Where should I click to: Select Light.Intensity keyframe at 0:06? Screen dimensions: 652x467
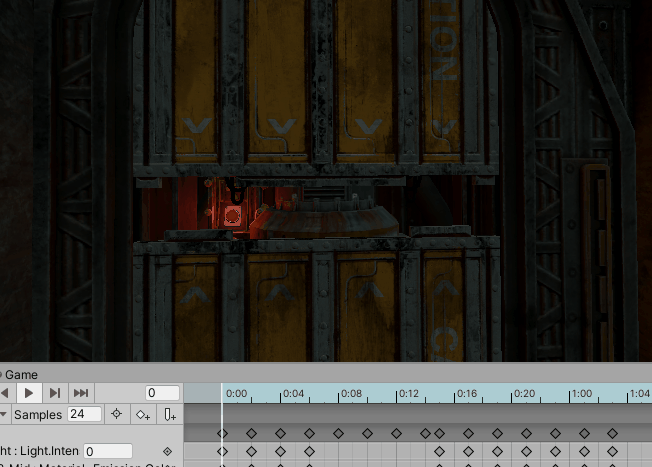click(x=309, y=451)
